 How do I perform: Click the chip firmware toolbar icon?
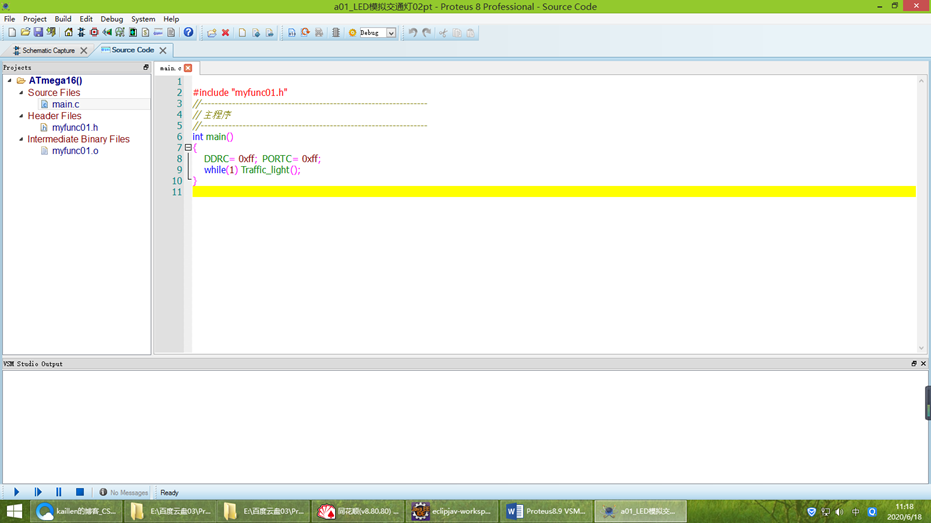click(x=336, y=33)
